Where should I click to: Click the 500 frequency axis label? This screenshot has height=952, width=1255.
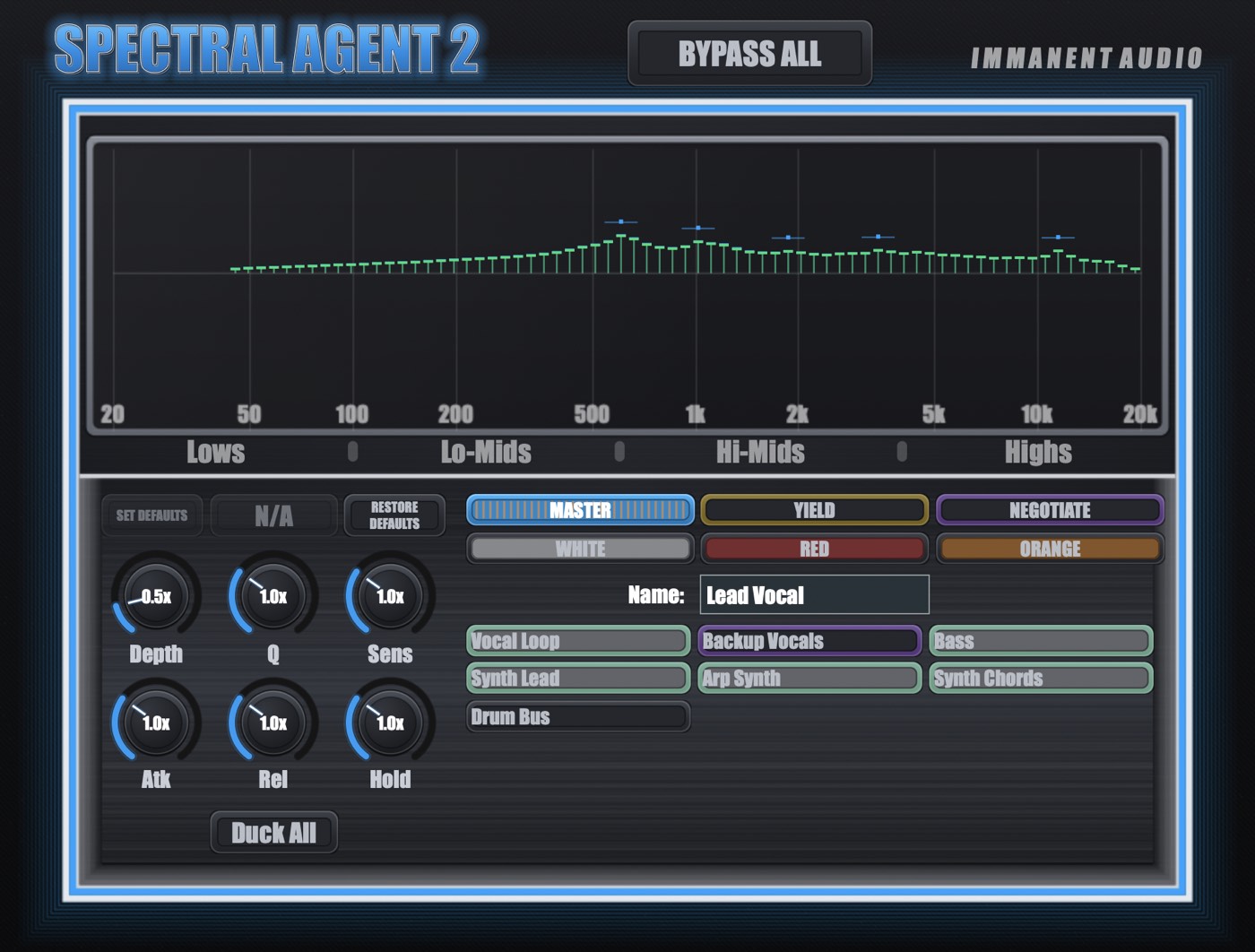coord(592,414)
